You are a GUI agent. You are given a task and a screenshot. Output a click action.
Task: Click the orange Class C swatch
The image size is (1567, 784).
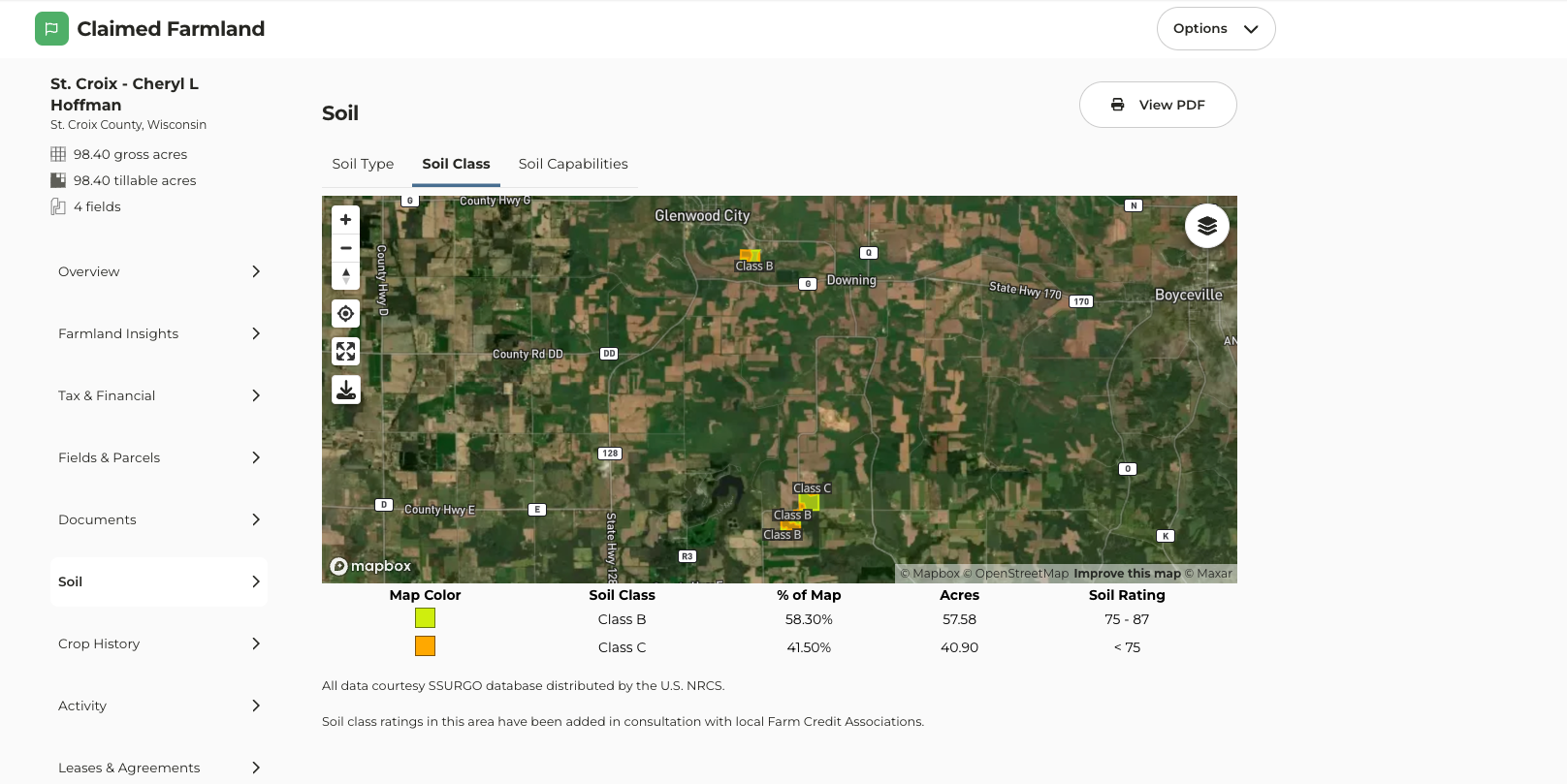(425, 646)
